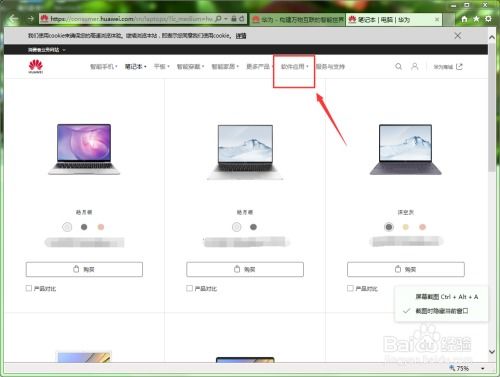Select silver swatch on middle laptop card
Screen dimensions: 500x377
tap(237, 227)
